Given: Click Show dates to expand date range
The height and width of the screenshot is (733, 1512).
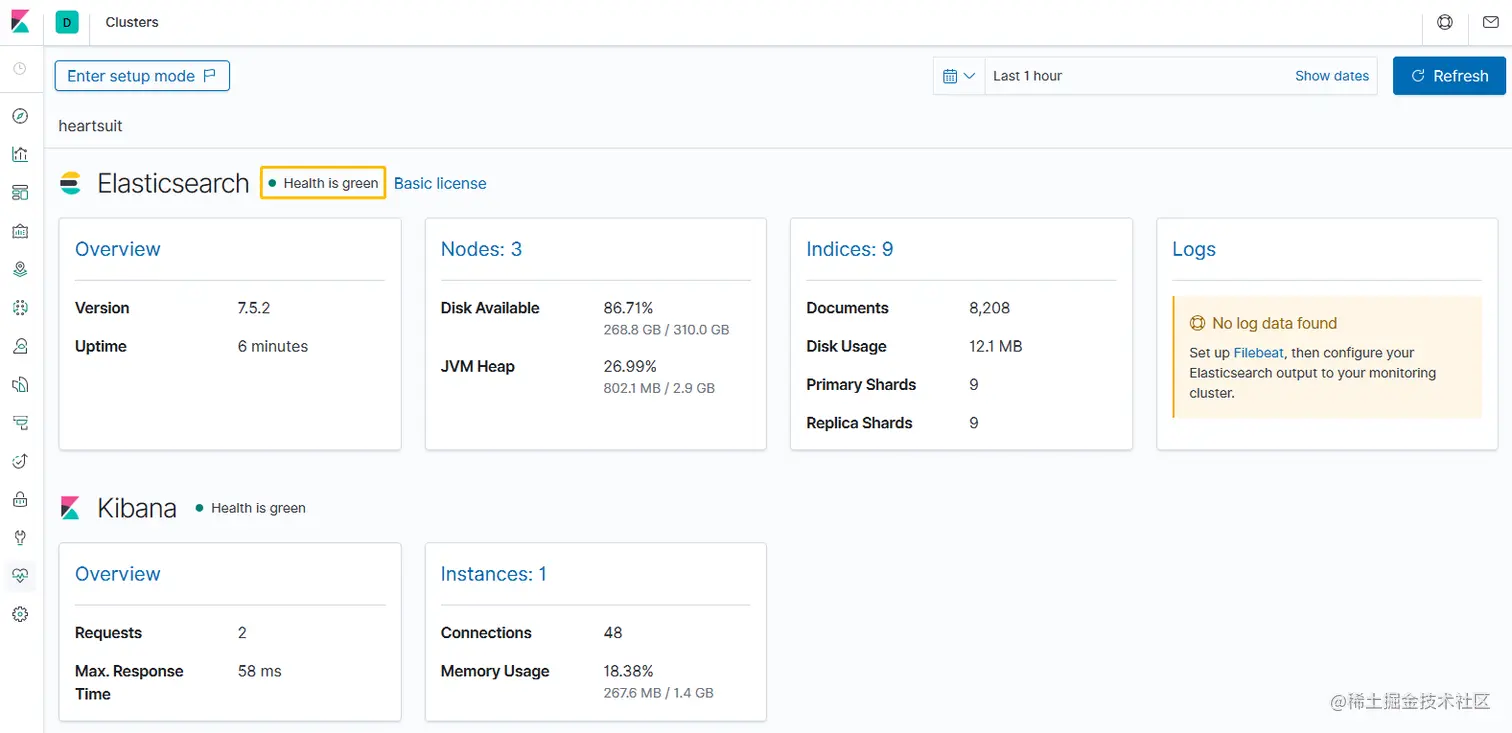Looking at the screenshot, I should pyautogui.click(x=1331, y=75).
